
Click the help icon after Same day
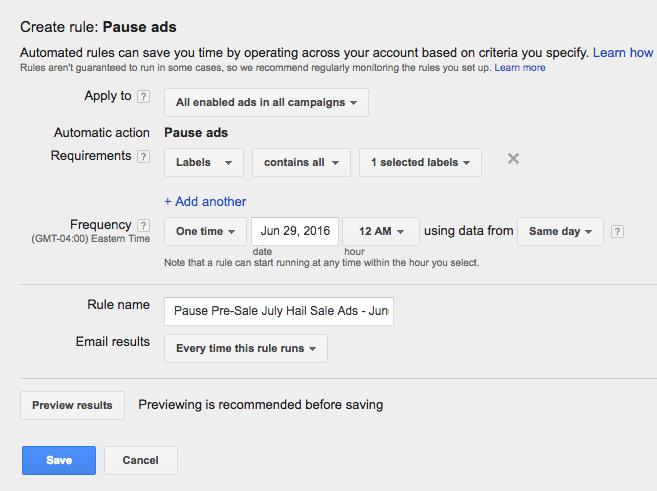[x=617, y=231]
